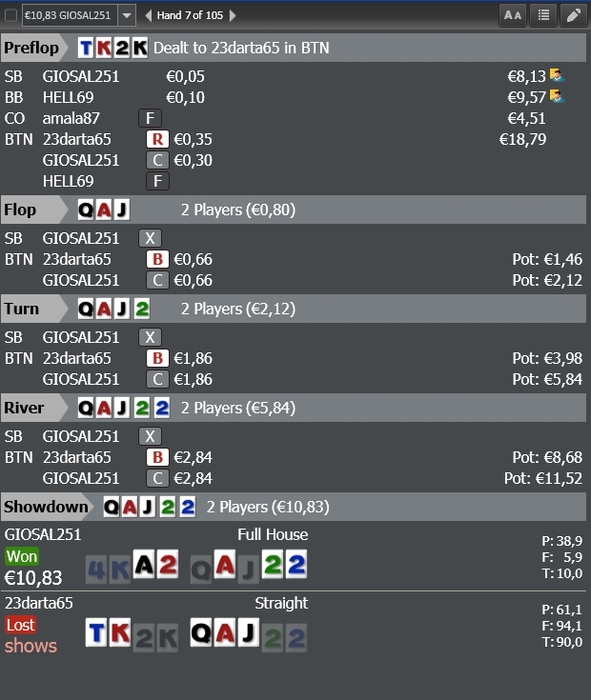Click the 'P: 38,9' equity value
591x700 pixels.
point(562,541)
